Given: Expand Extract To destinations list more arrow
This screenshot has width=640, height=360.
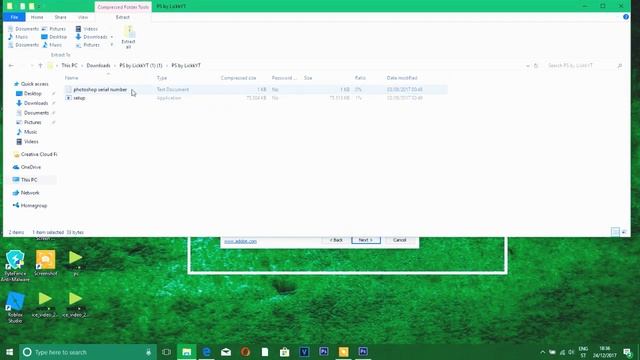Looking at the screenshot, I should point(112,45).
